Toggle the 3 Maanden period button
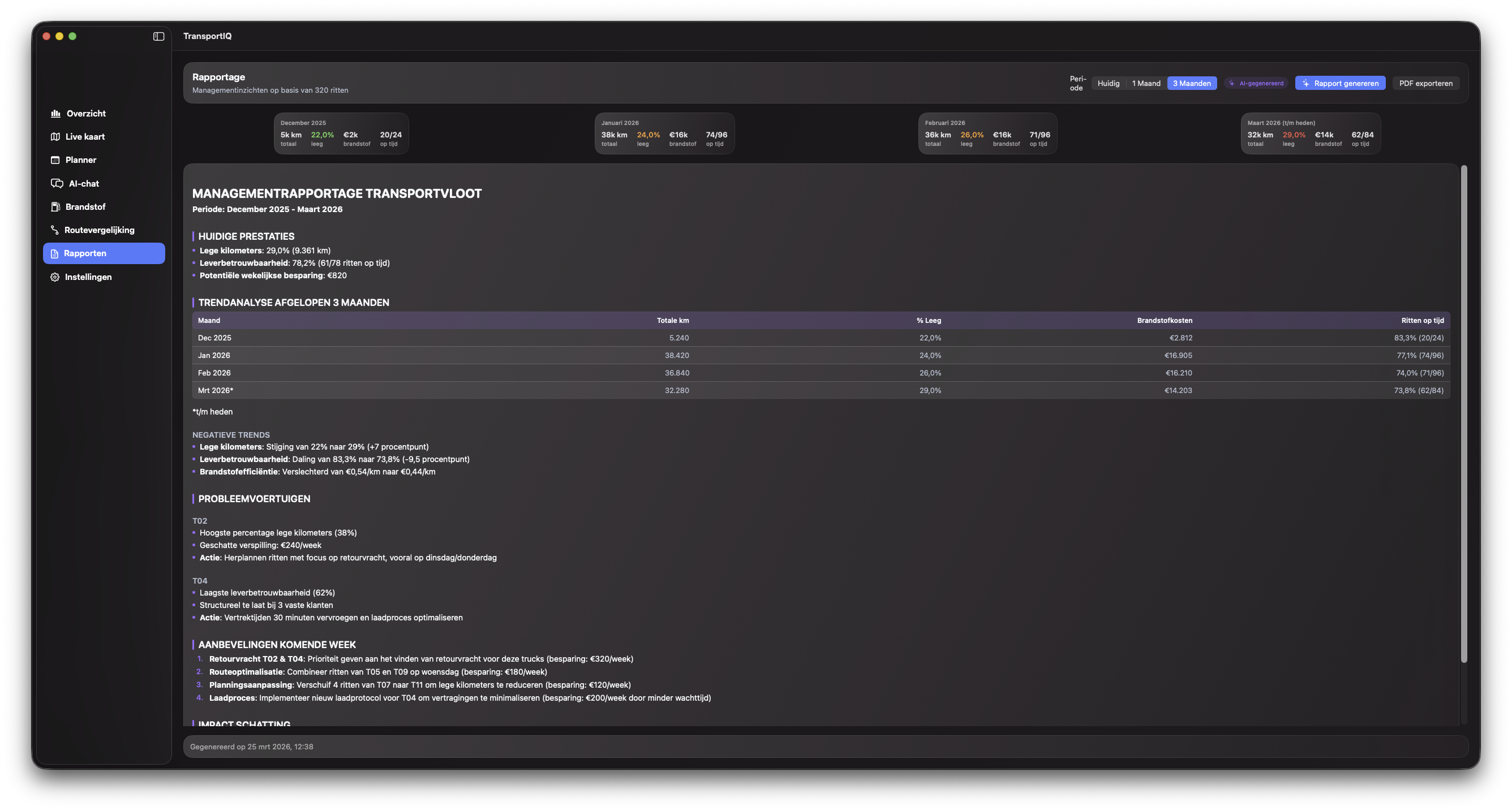This screenshot has height=811, width=1512. [x=1192, y=83]
